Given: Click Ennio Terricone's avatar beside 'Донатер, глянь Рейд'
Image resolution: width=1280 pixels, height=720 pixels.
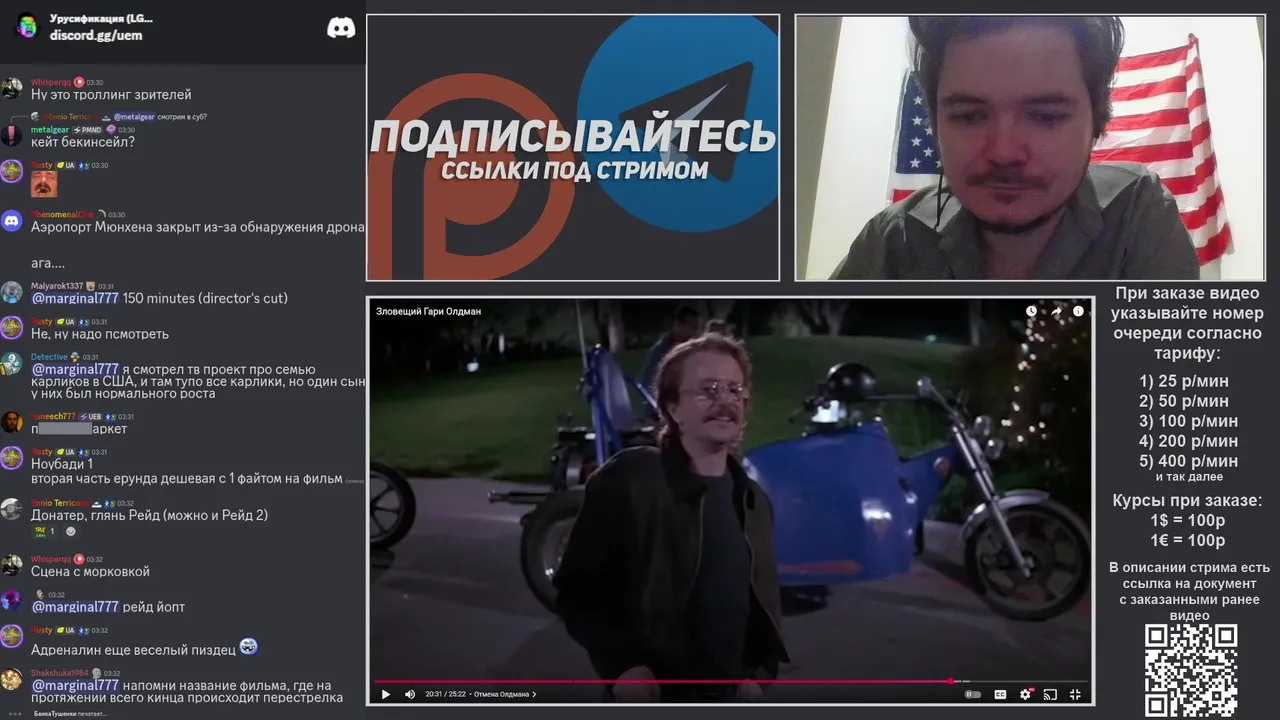Looking at the screenshot, I should tap(11, 509).
